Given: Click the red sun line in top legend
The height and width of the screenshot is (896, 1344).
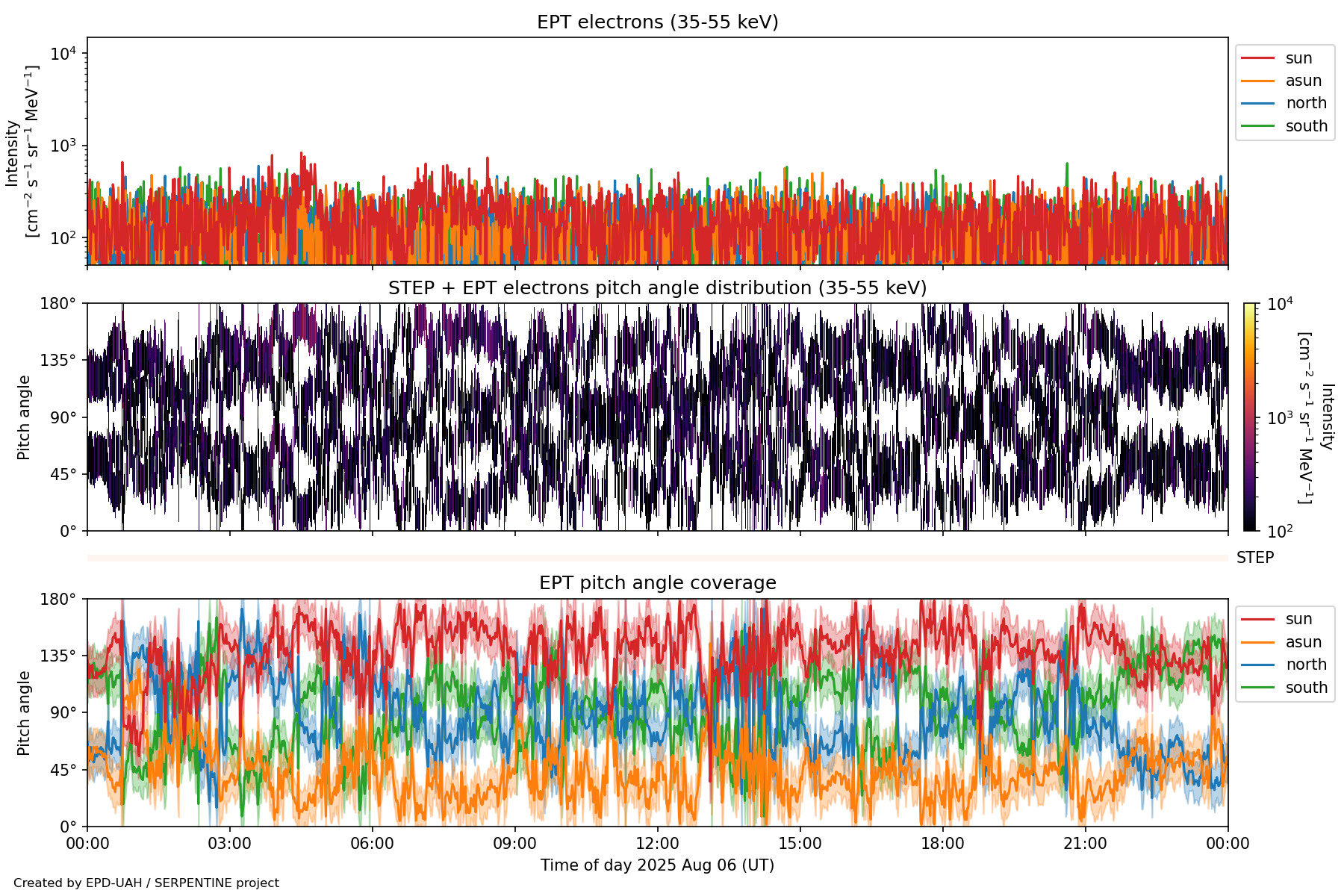Looking at the screenshot, I should click(x=1257, y=58).
